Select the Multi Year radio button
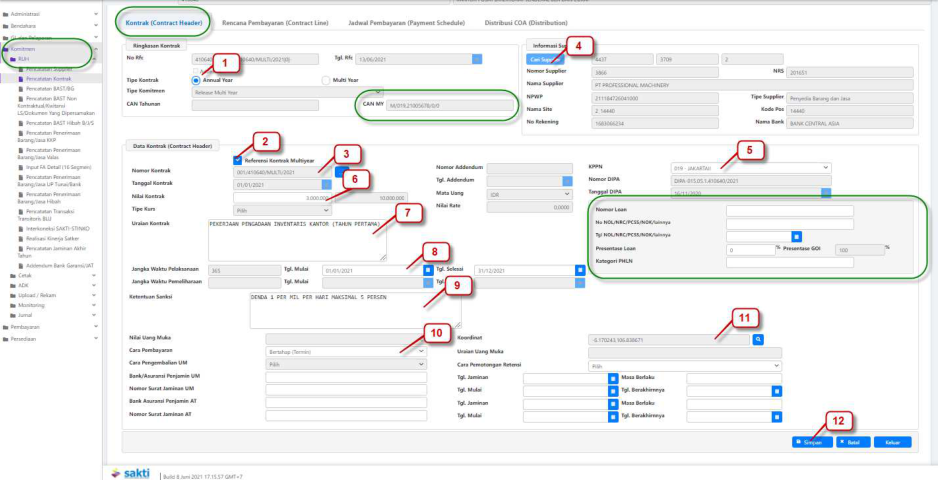 [x=326, y=80]
